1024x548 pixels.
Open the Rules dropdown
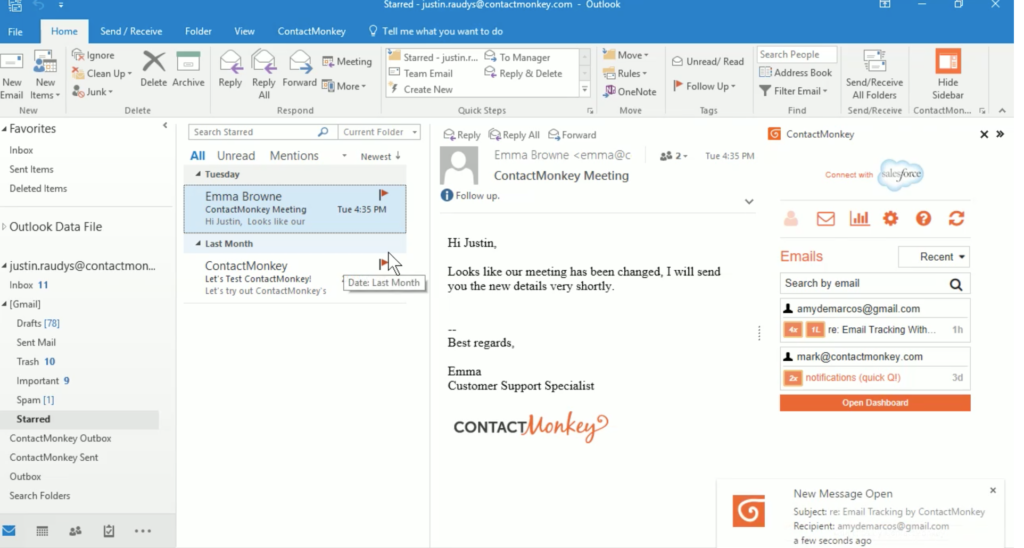[625, 73]
